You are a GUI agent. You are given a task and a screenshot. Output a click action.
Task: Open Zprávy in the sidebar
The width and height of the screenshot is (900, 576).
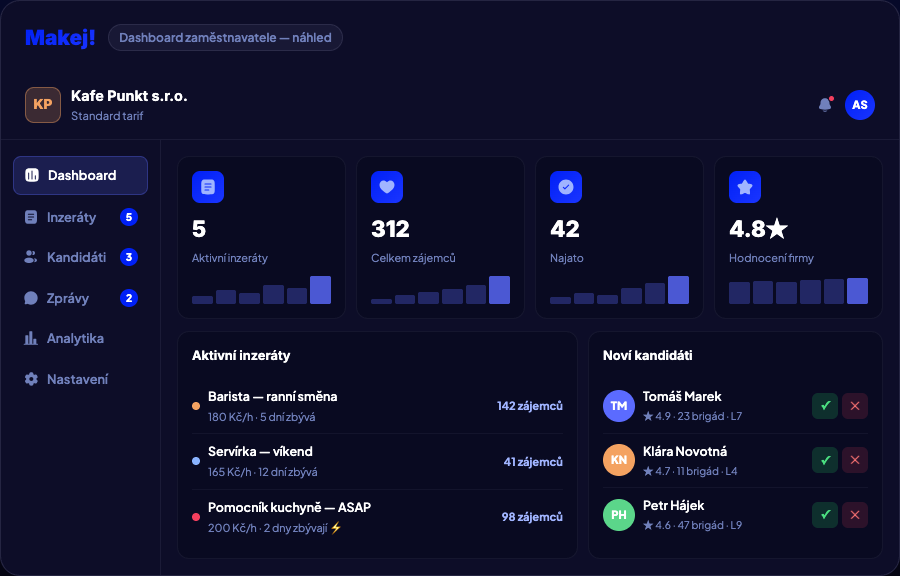pyautogui.click(x=80, y=298)
